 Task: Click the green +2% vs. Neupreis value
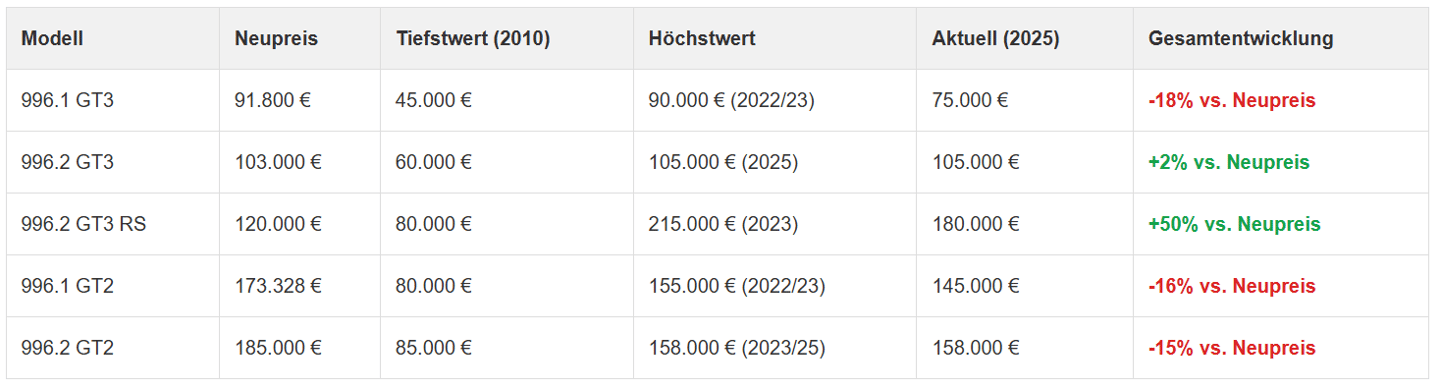1229,162
